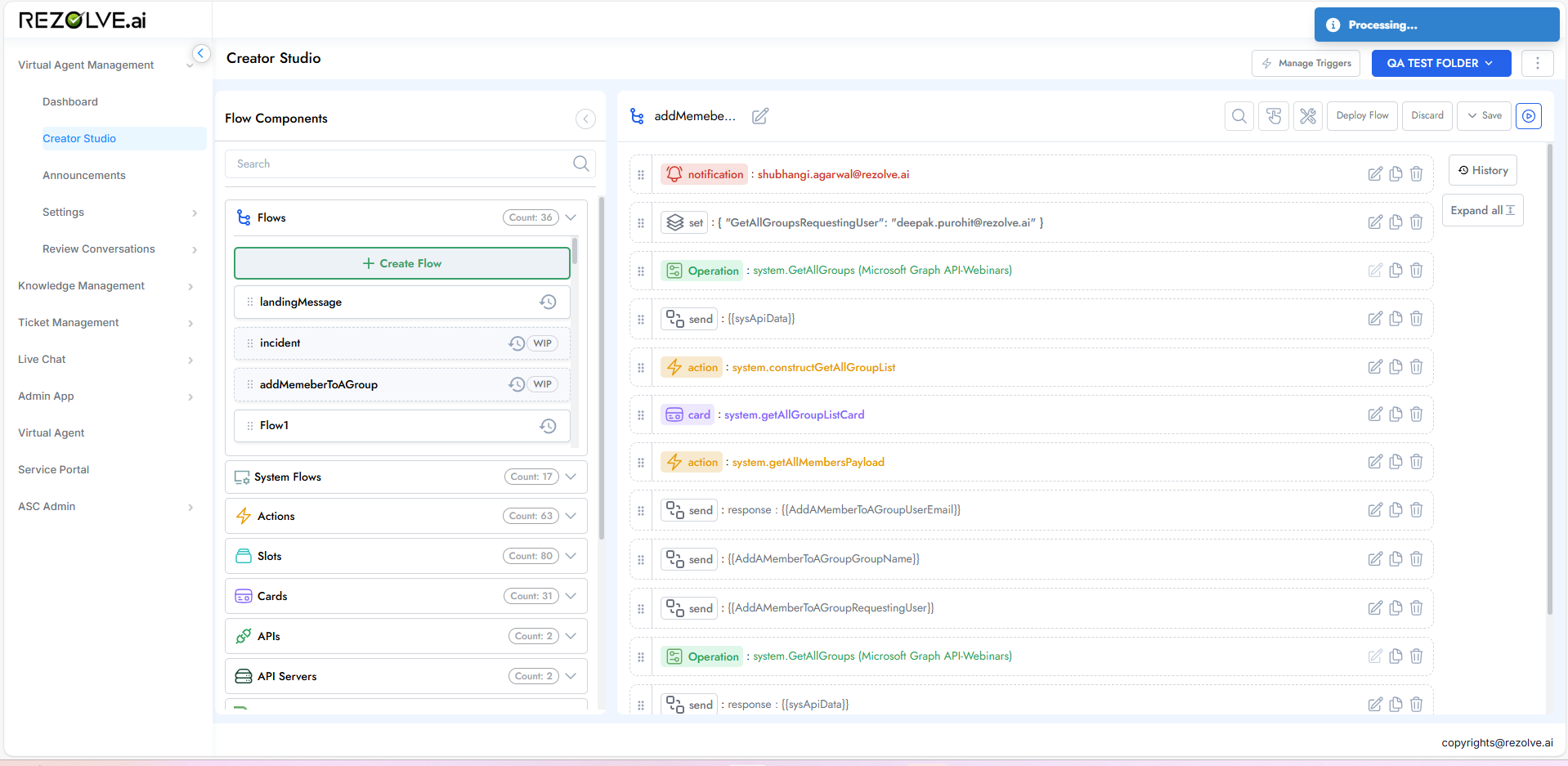Open the three-dot menu near QA TEST FOLDER

tap(1537, 63)
